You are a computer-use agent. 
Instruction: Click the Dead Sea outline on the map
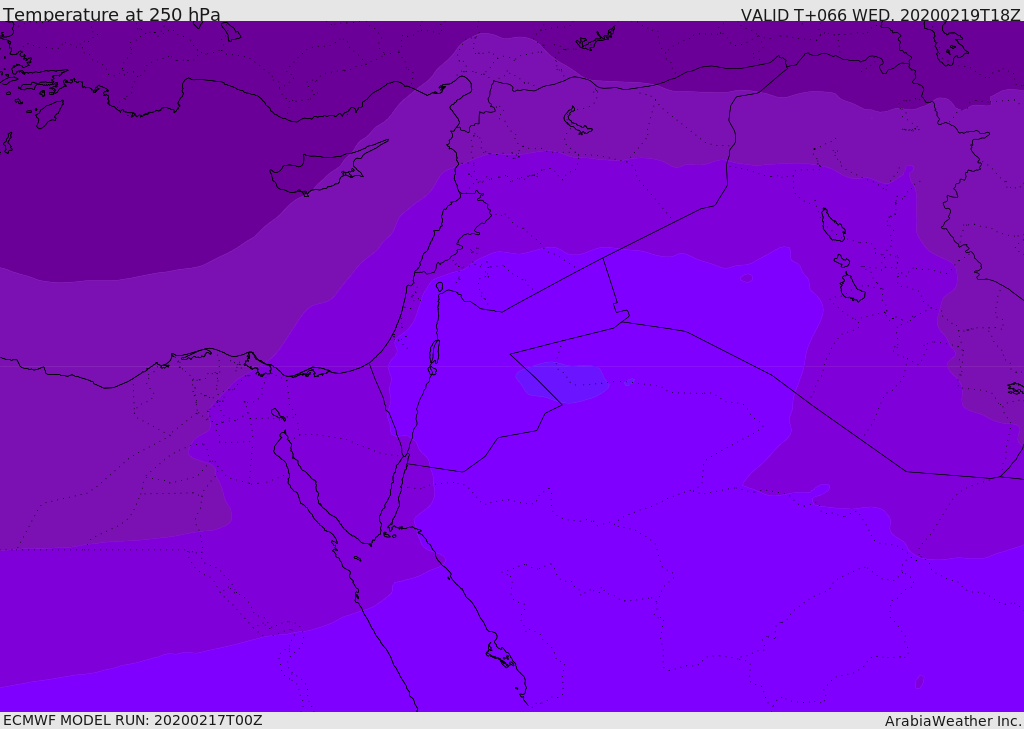pyautogui.click(x=434, y=357)
